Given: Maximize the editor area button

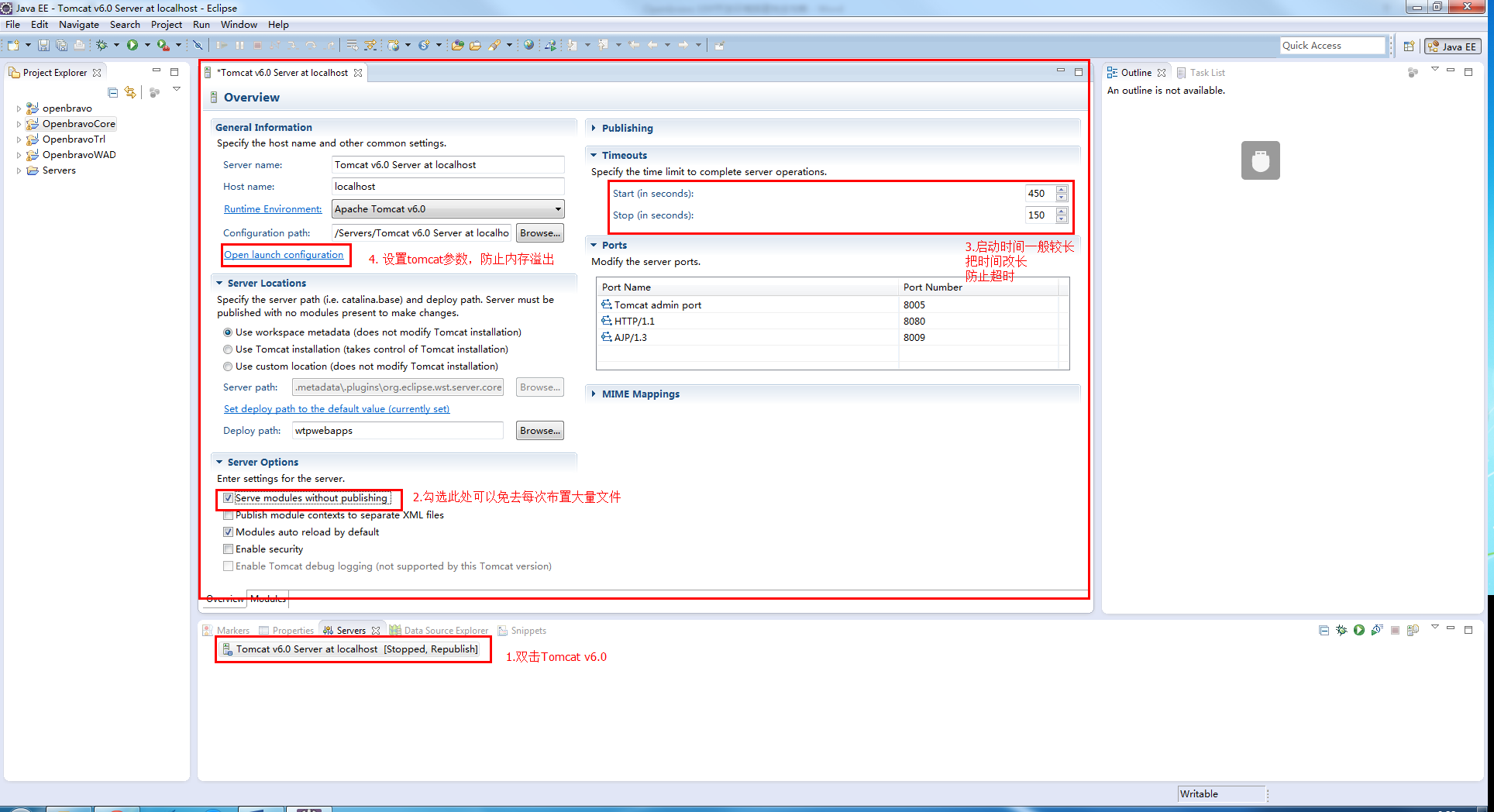Looking at the screenshot, I should pos(1078,72).
